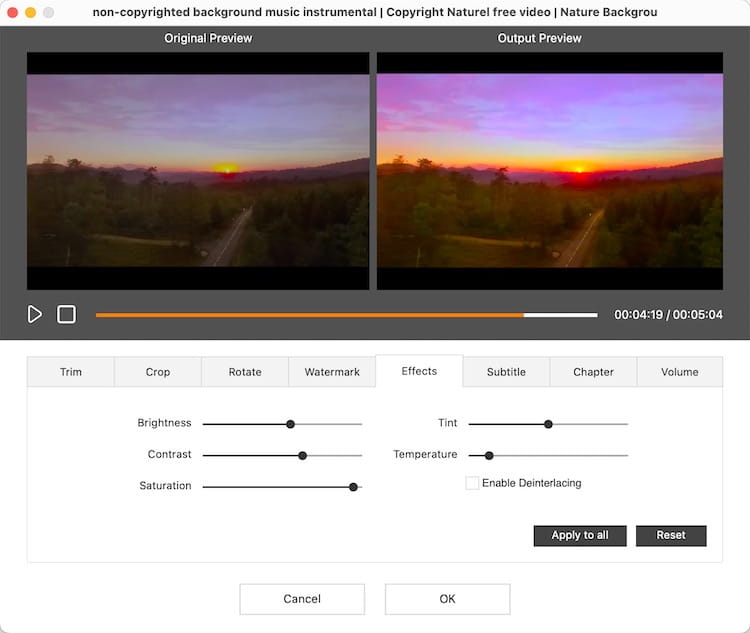Open the Trim tab
This screenshot has width=750, height=633.
pyautogui.click(x=71, y=372)
